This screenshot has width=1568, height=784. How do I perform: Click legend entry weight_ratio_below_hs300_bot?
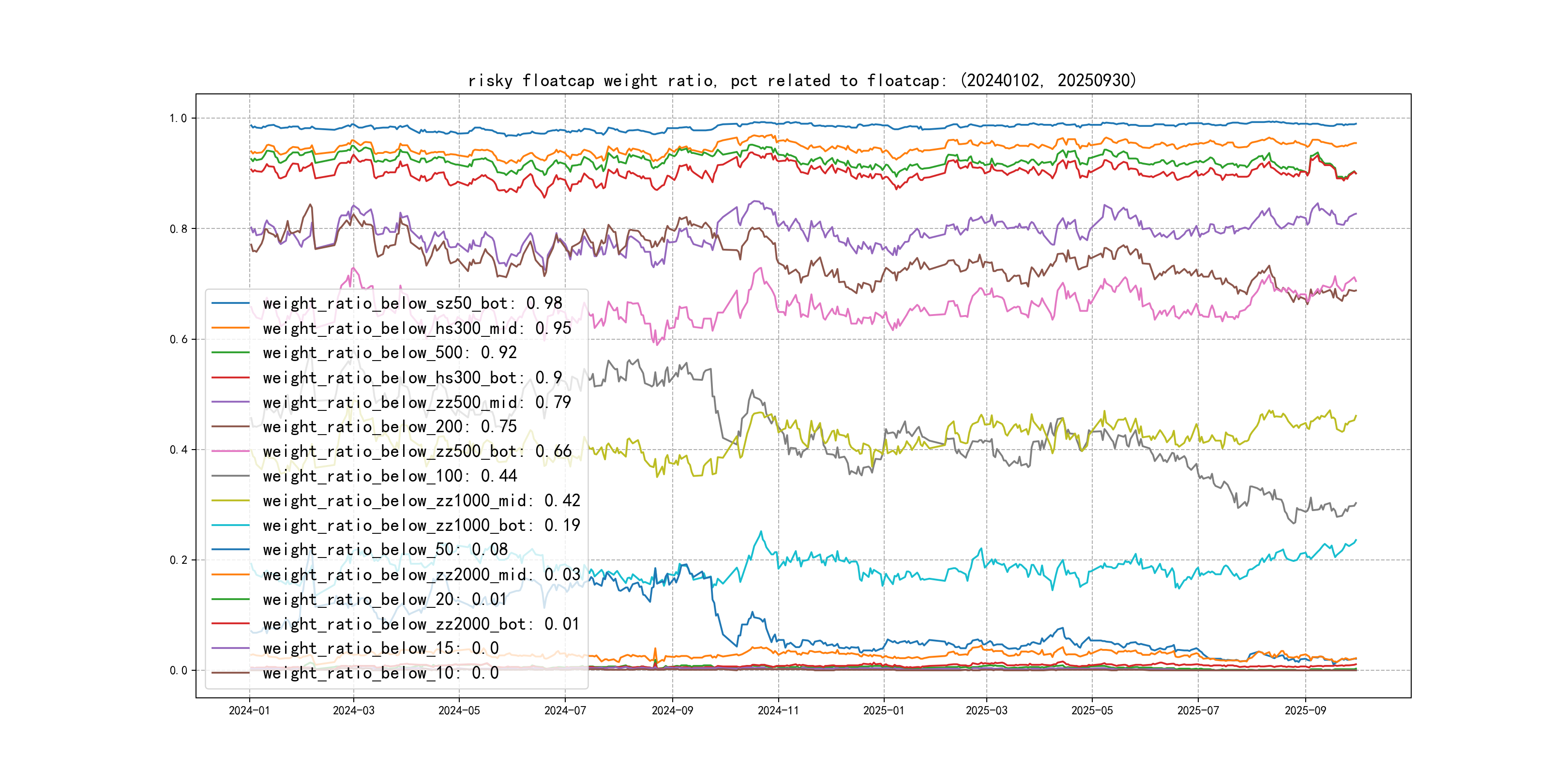pos(412,377)
